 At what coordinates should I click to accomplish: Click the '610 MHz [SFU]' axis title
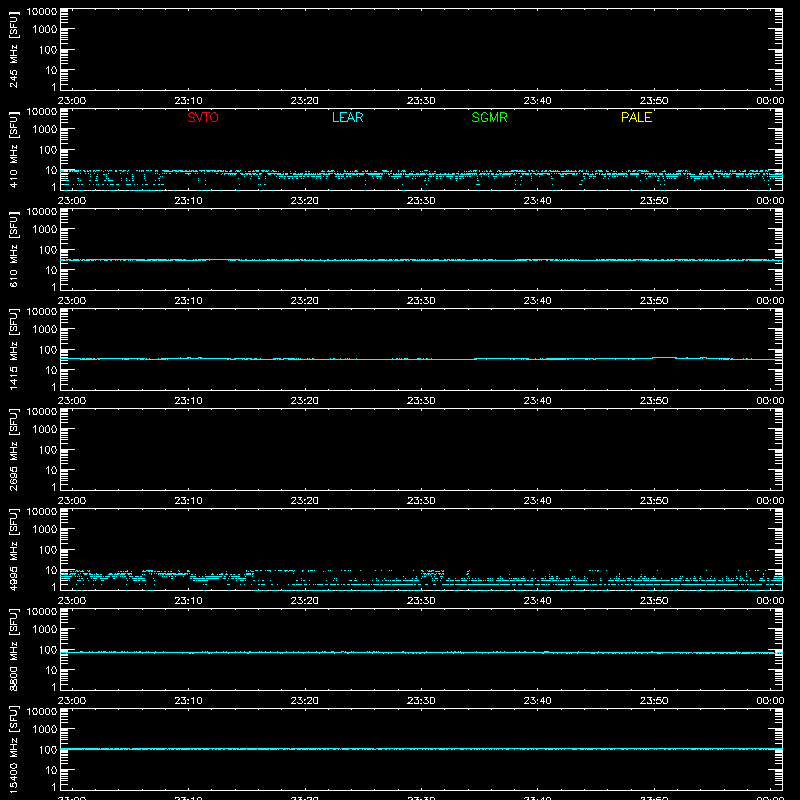pos(13,250)
